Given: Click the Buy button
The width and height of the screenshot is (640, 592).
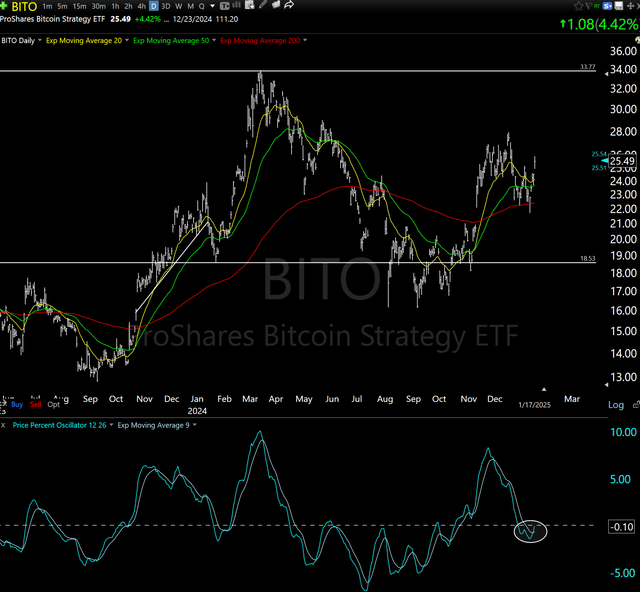Looking at the screenshot, I should [17, 404].
